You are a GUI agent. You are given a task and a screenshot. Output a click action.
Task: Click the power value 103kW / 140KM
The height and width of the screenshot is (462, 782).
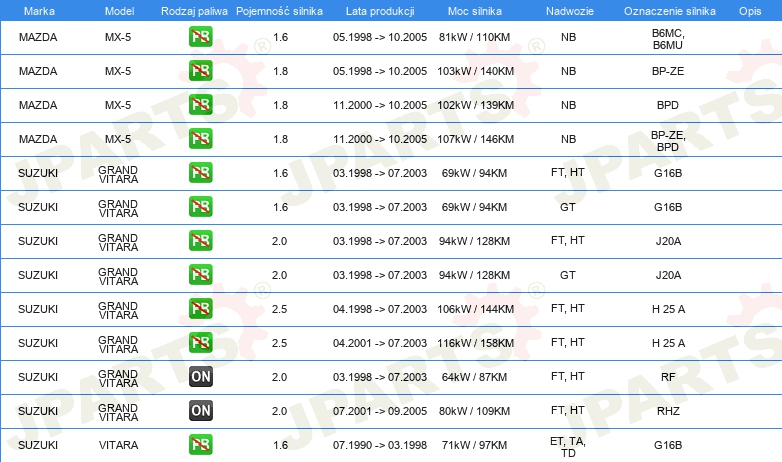pos(475,71)
